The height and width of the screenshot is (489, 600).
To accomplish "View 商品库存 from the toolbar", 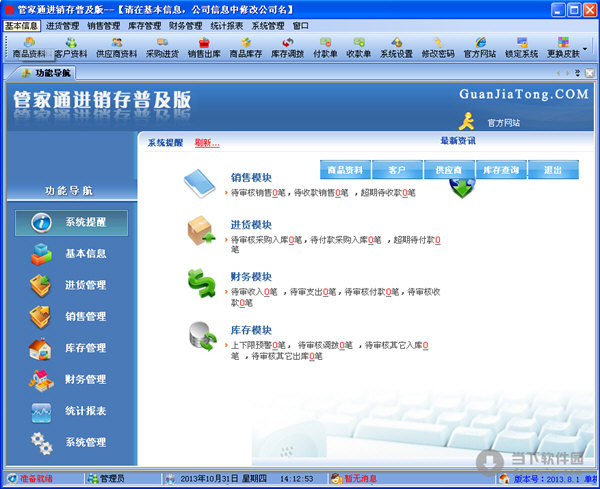I will [246, 48].
